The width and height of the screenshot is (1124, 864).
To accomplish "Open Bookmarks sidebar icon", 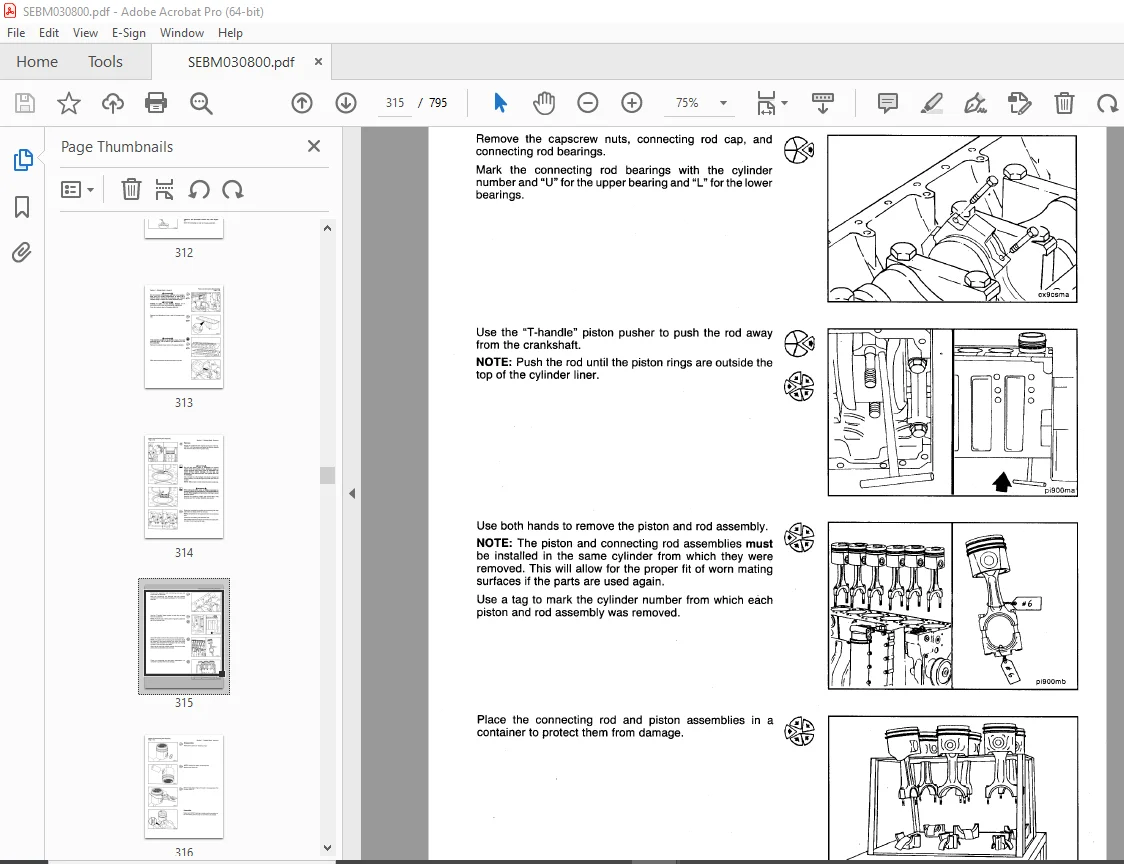I will click(22, 207).
